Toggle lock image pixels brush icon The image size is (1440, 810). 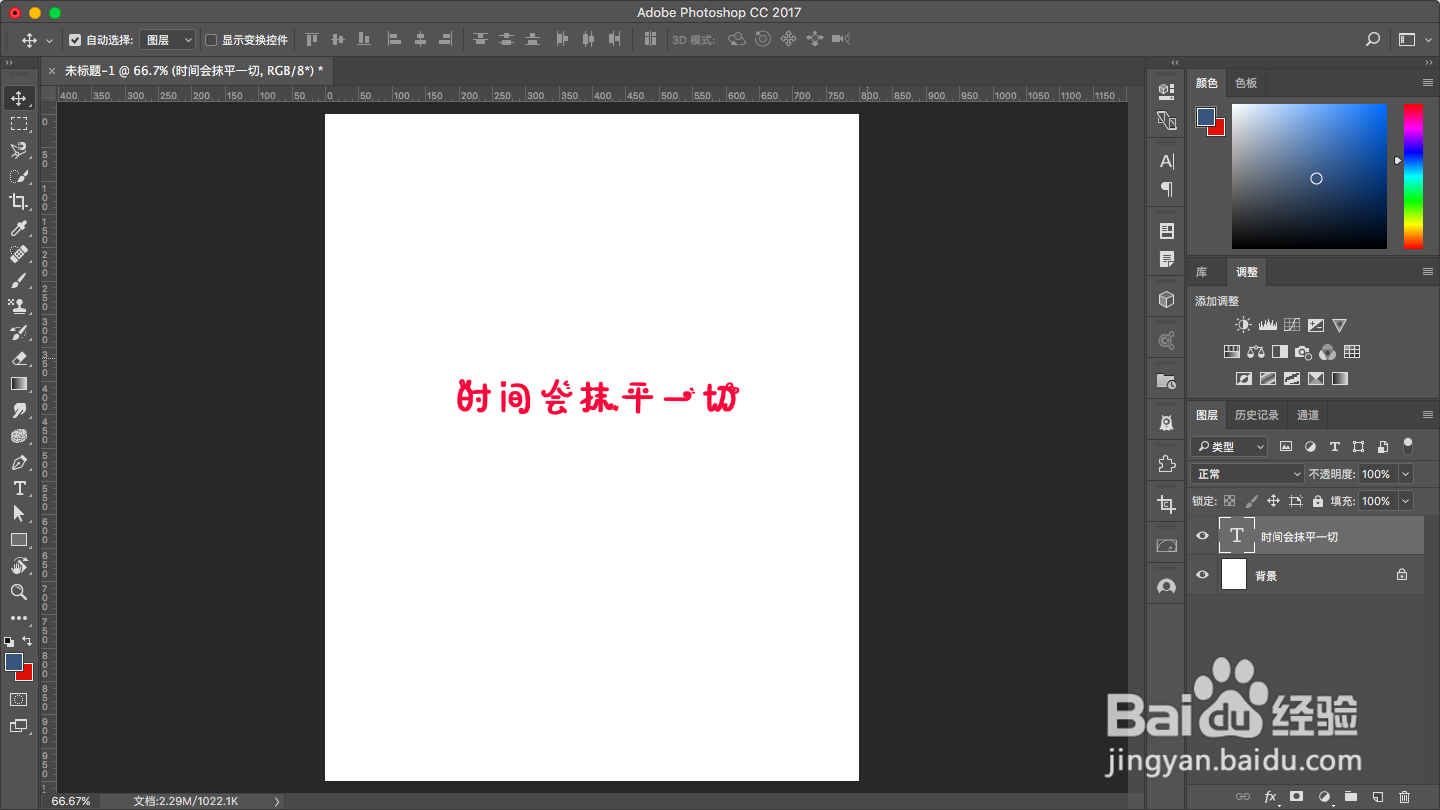click(x=1251, y=501)
